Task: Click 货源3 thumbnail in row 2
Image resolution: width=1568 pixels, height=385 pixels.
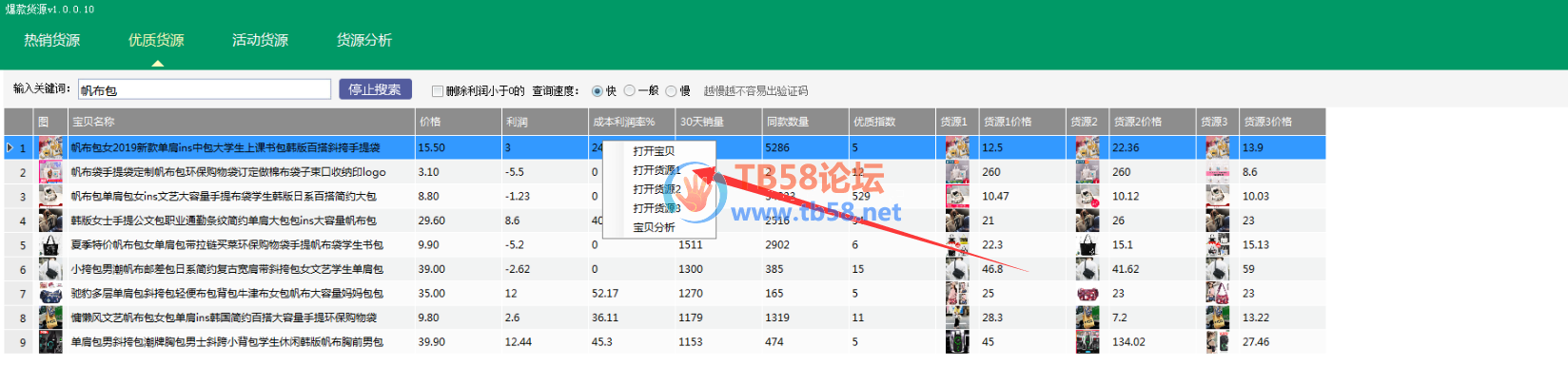Action: tap(1217, 172)
